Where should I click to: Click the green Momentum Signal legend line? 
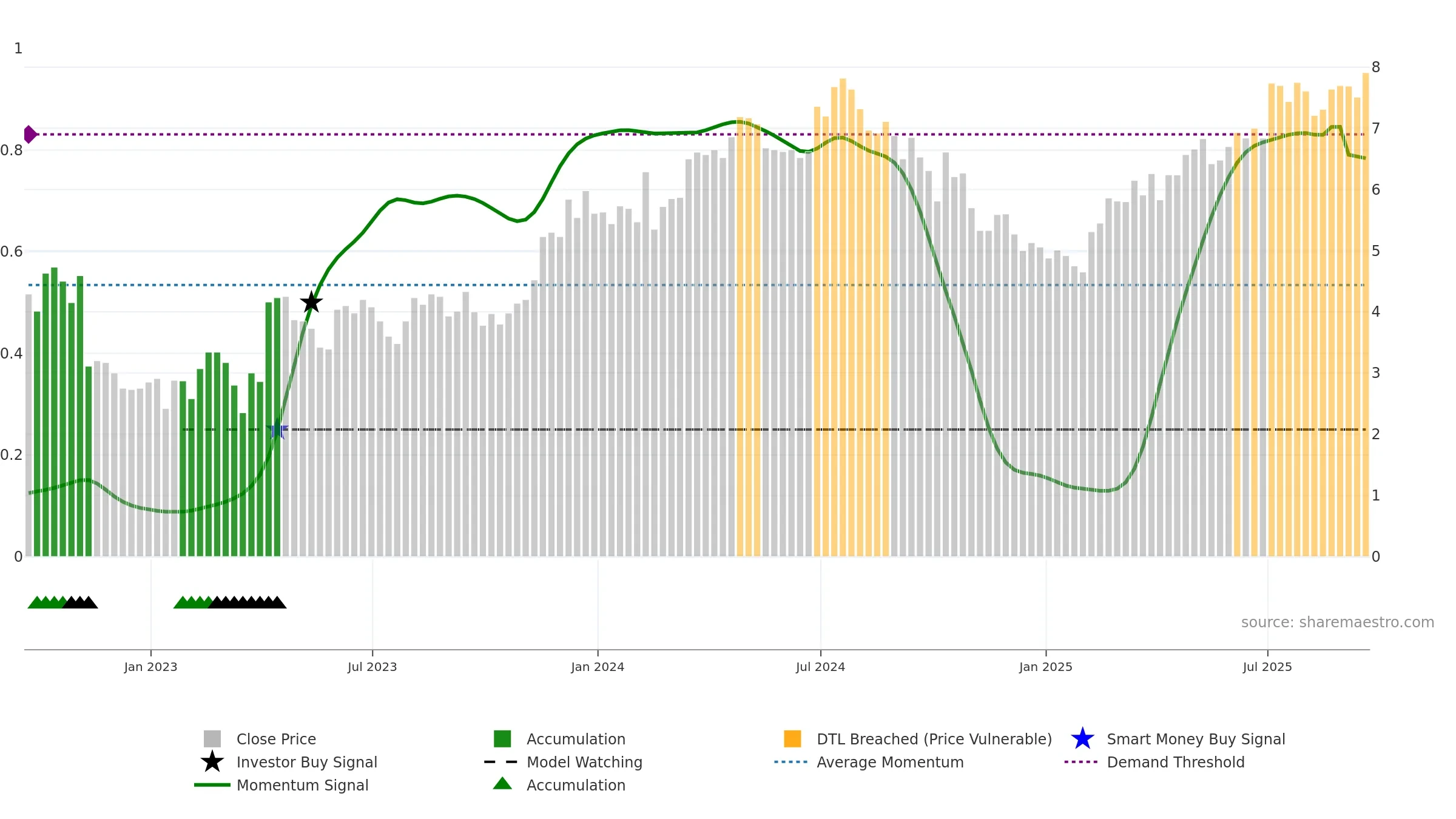click(212, 785)
